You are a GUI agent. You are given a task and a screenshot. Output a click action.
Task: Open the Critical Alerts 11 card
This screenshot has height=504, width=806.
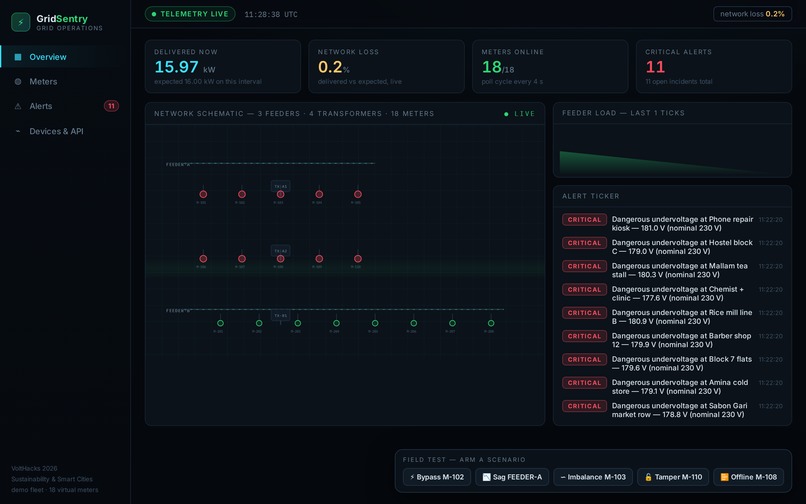click(713, 66)
